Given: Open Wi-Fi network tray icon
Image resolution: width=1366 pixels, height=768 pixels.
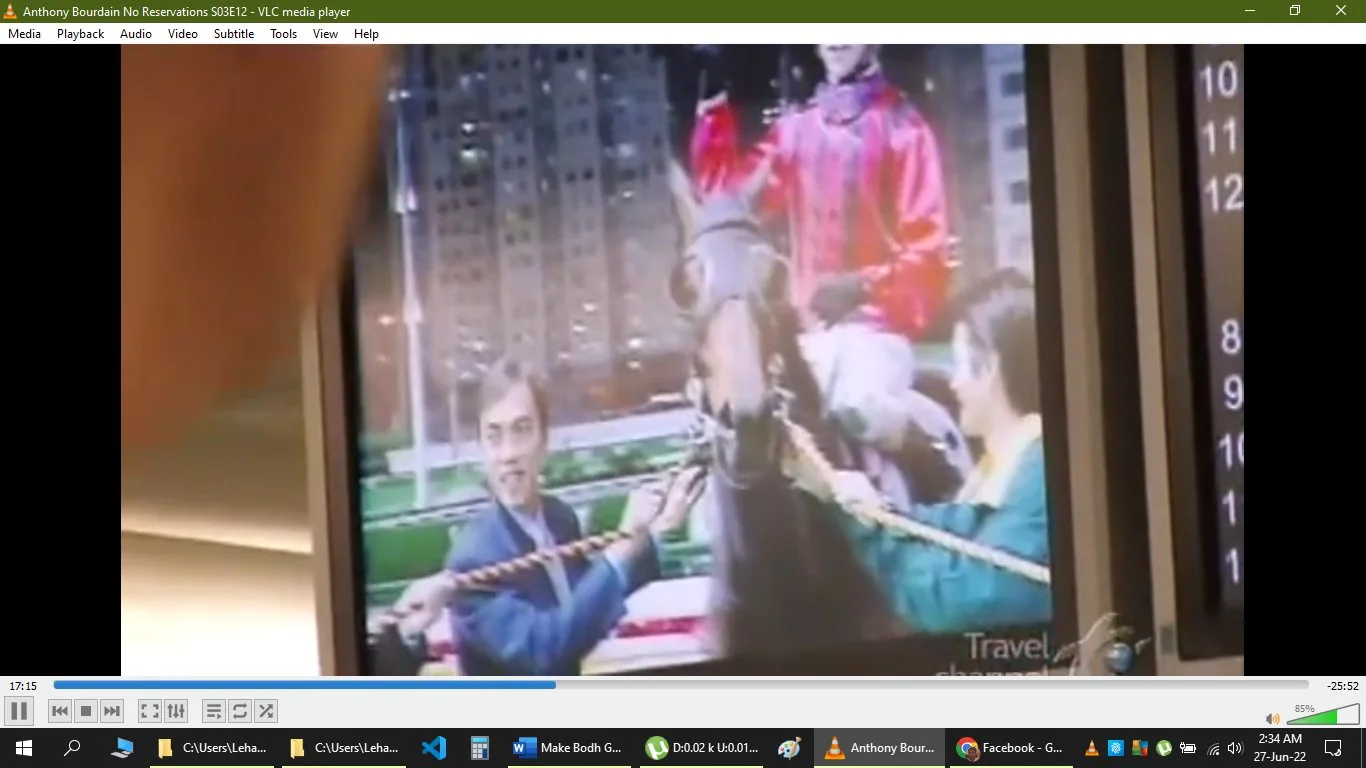Looking at the screenshot, I should coord(1213,748).
